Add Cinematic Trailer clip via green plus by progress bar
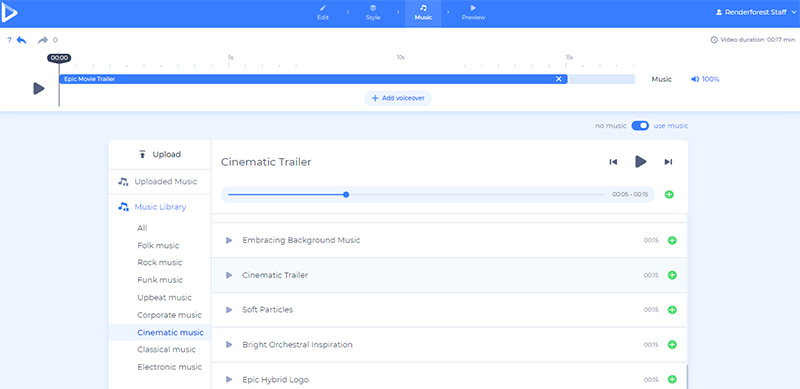 coord(669,194)
